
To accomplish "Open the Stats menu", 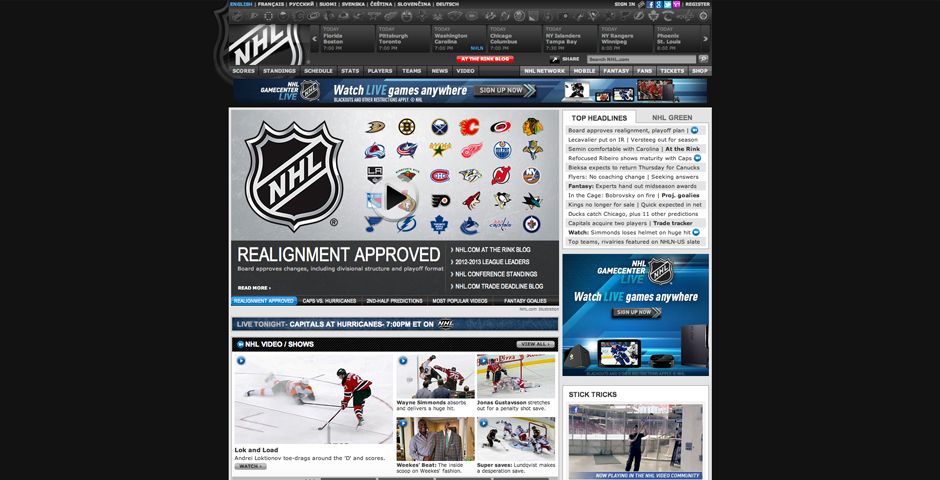I will 350,71.
